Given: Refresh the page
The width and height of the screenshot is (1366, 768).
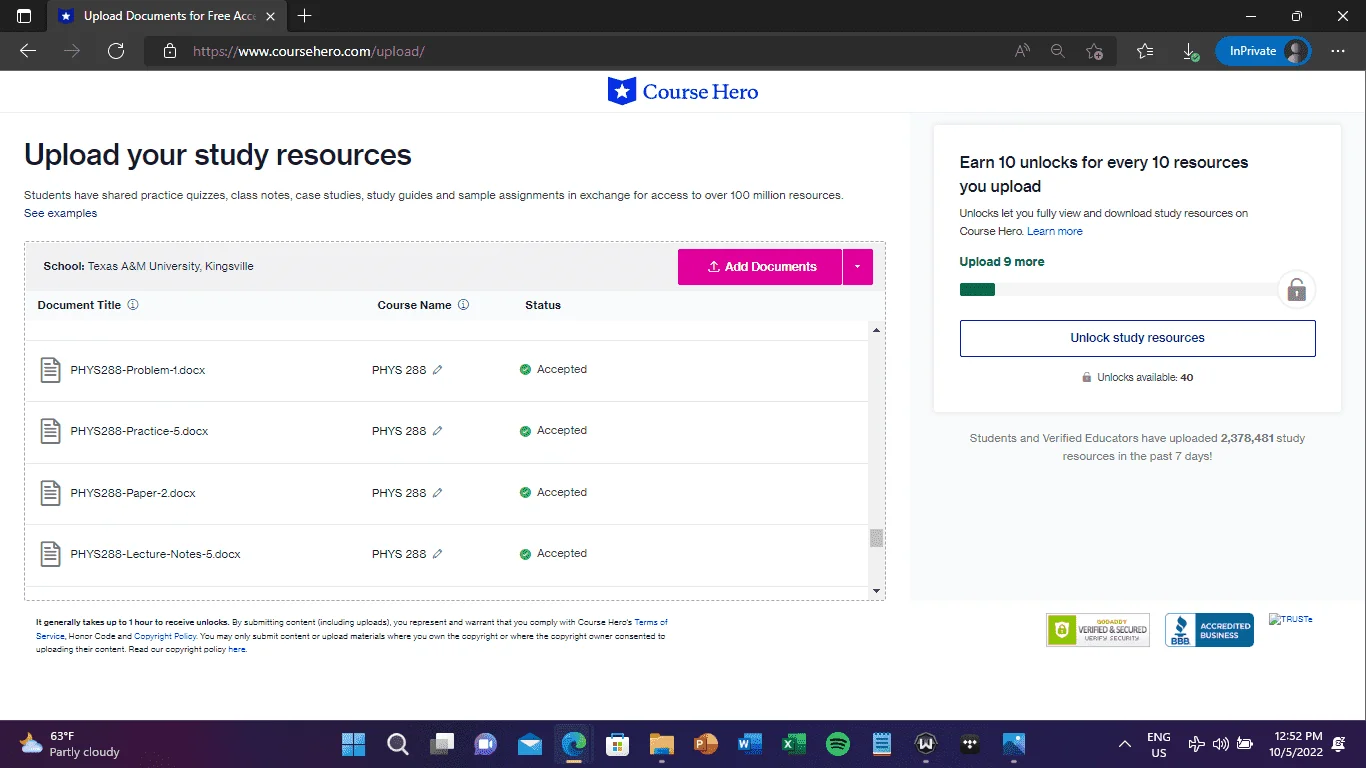Looking at the screenshot, I should pos(116,51).
